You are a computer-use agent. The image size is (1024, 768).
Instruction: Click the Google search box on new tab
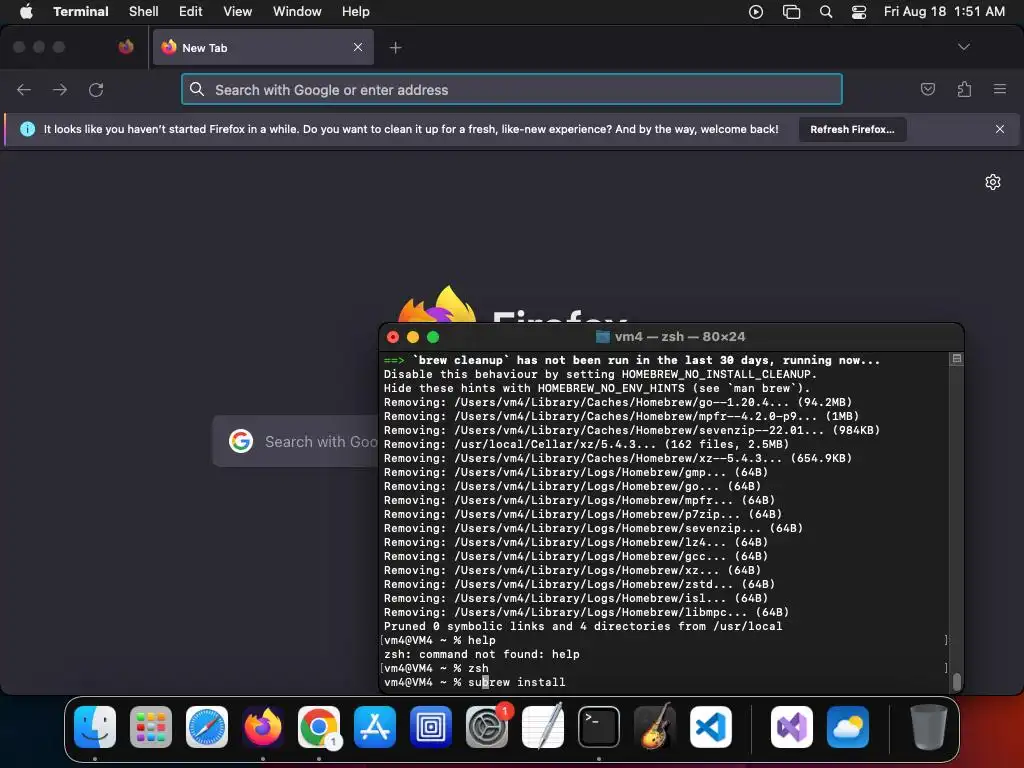(296, 441)
